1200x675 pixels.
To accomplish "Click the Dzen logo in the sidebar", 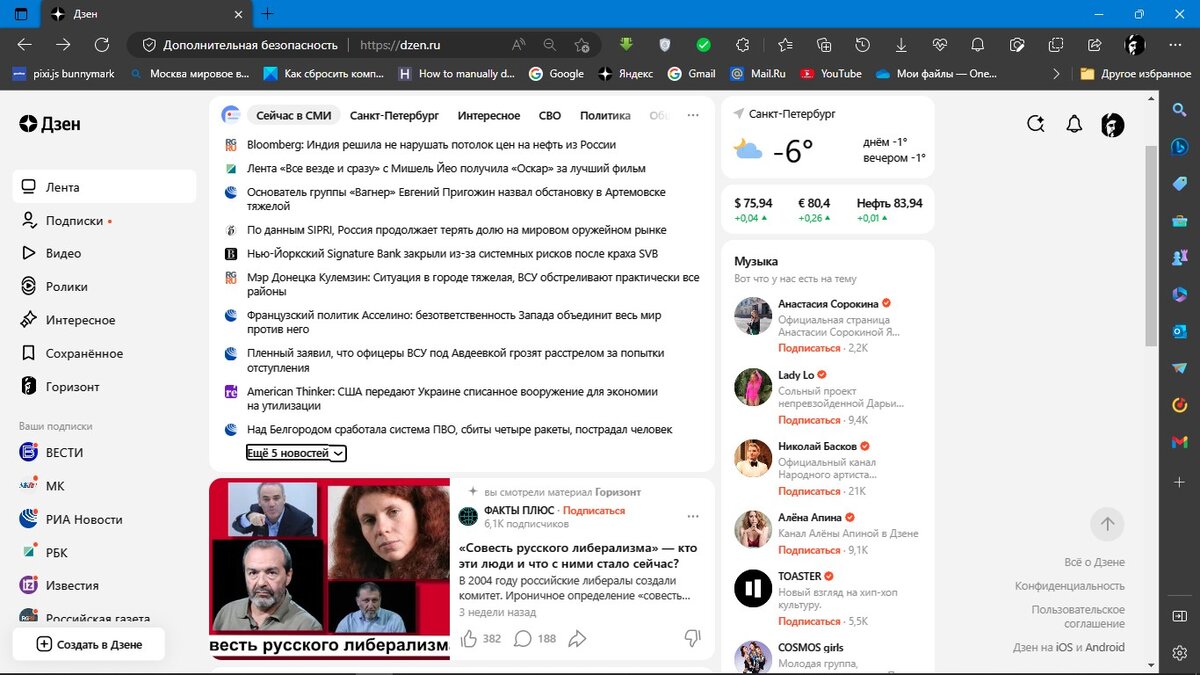I will click(x=50, y=124).
